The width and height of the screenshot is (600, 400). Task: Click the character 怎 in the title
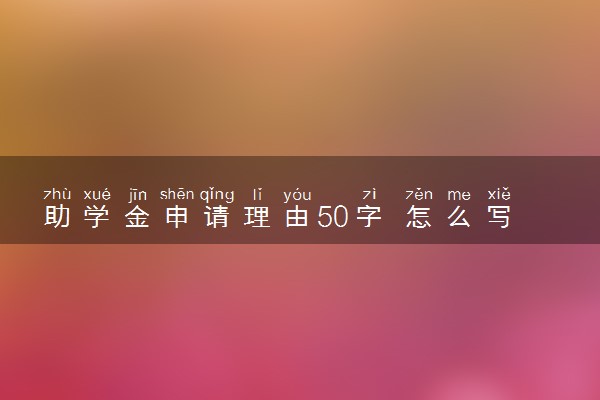tap(419, 216)
